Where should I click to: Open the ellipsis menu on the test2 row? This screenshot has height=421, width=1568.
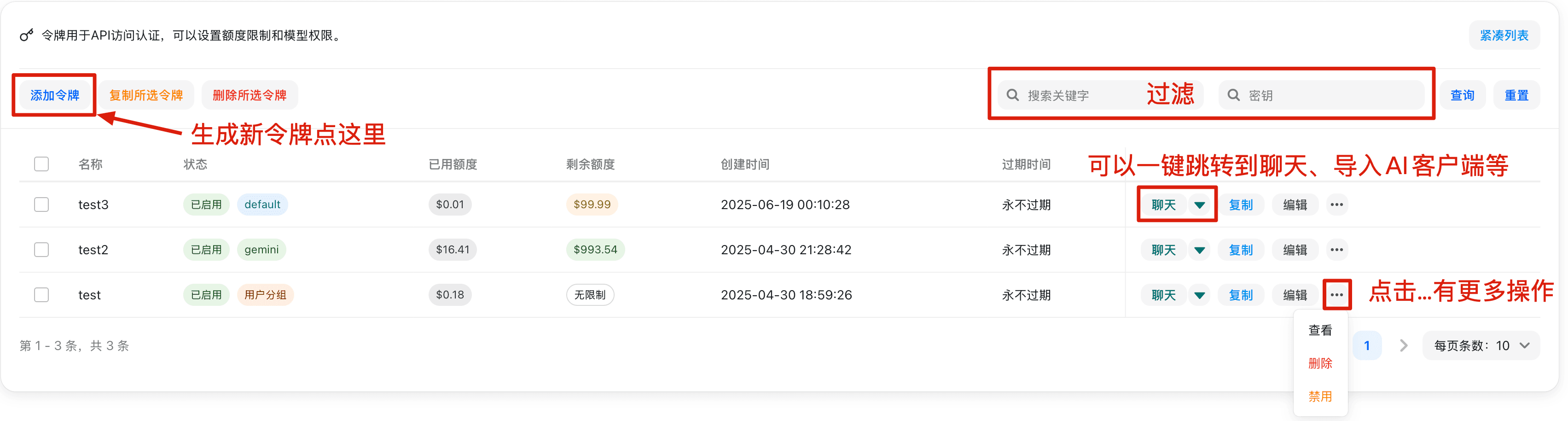pyautogui.click(x=1337, y=249)
